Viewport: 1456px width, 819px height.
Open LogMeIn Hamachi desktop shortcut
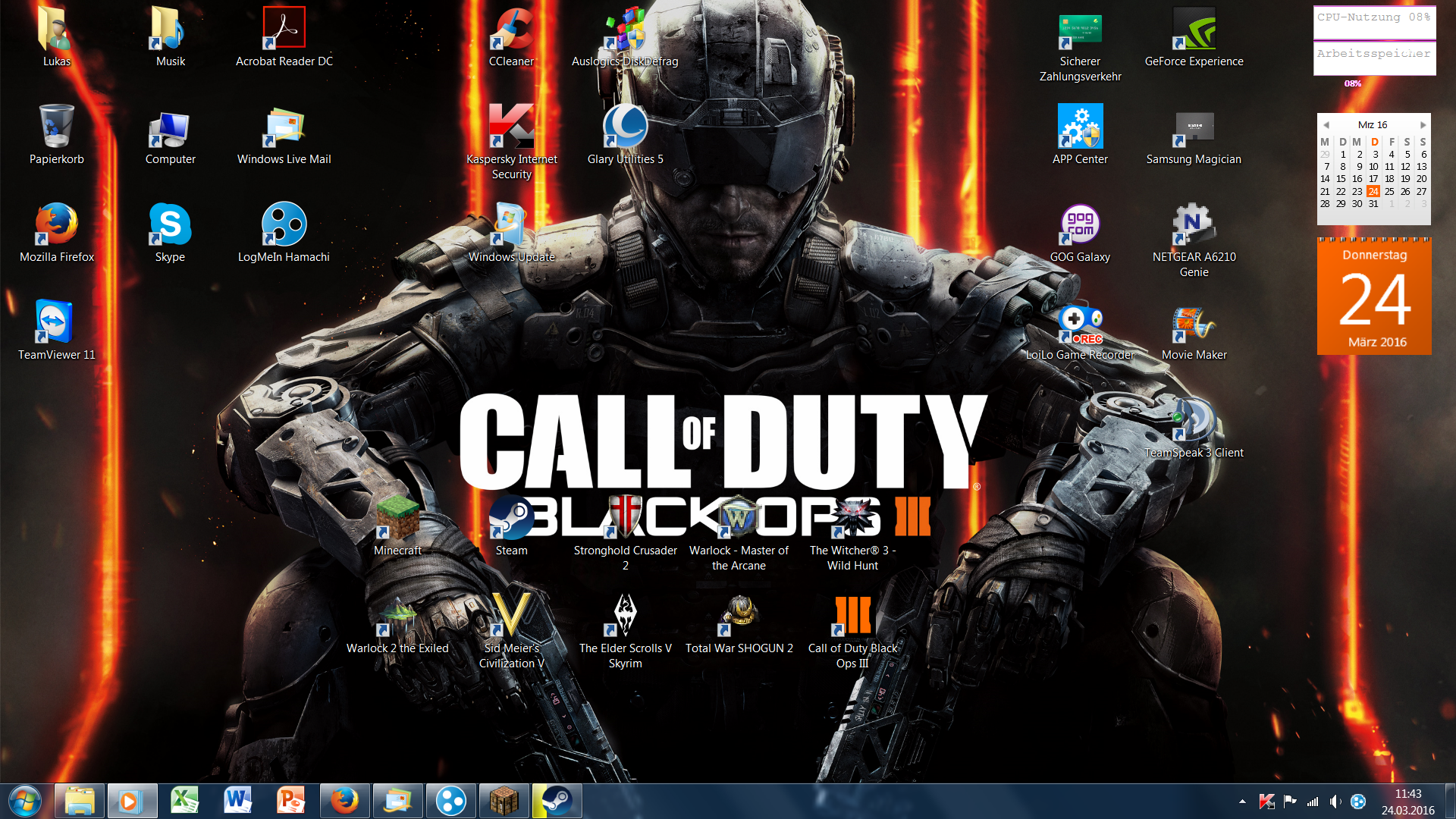click(x=284, y=232)
